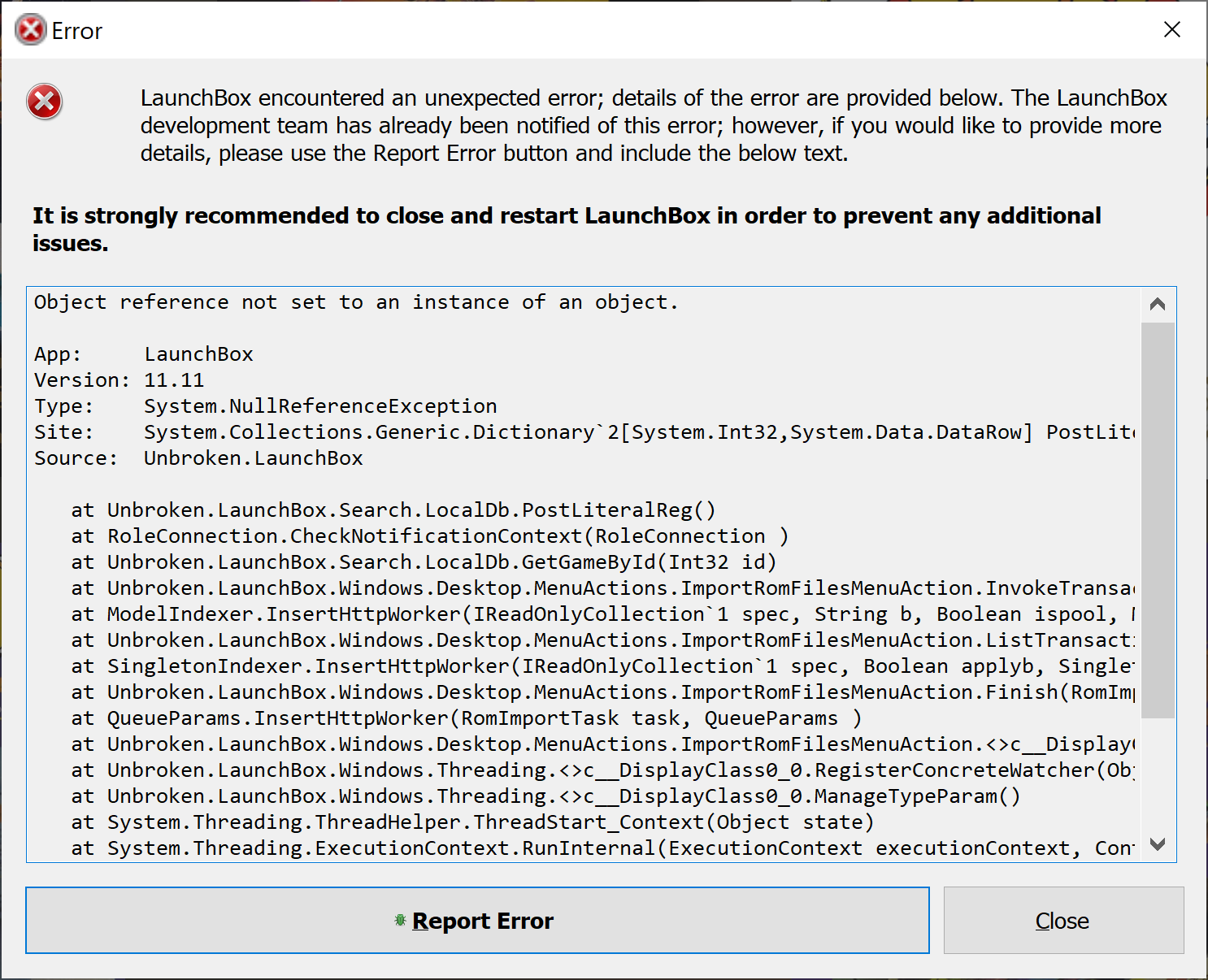This screenshot has height=980, width=1208.
Task: Click the 'Source: Unbroken.LaunchBox' line
Action: (x=198, y=458)
